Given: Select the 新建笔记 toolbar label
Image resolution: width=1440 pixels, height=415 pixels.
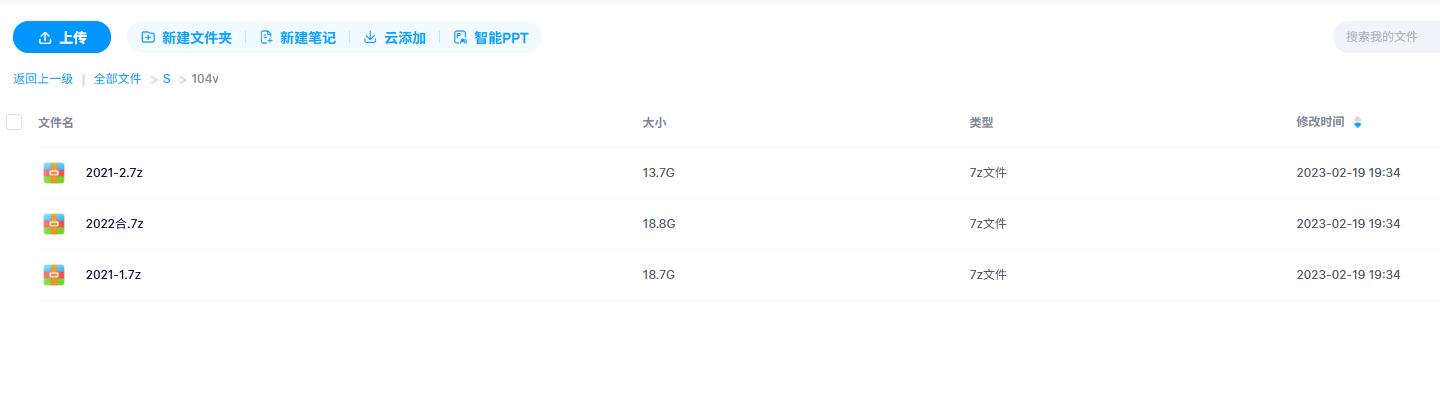Looking at the screenshot, I should pos(307,38).
